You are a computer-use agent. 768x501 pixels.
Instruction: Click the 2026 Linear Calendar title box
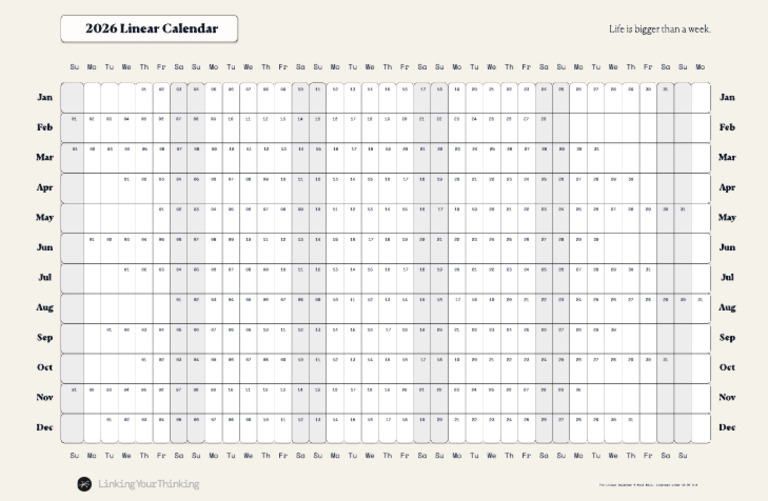pyautogui.click(x=151, y=29)
